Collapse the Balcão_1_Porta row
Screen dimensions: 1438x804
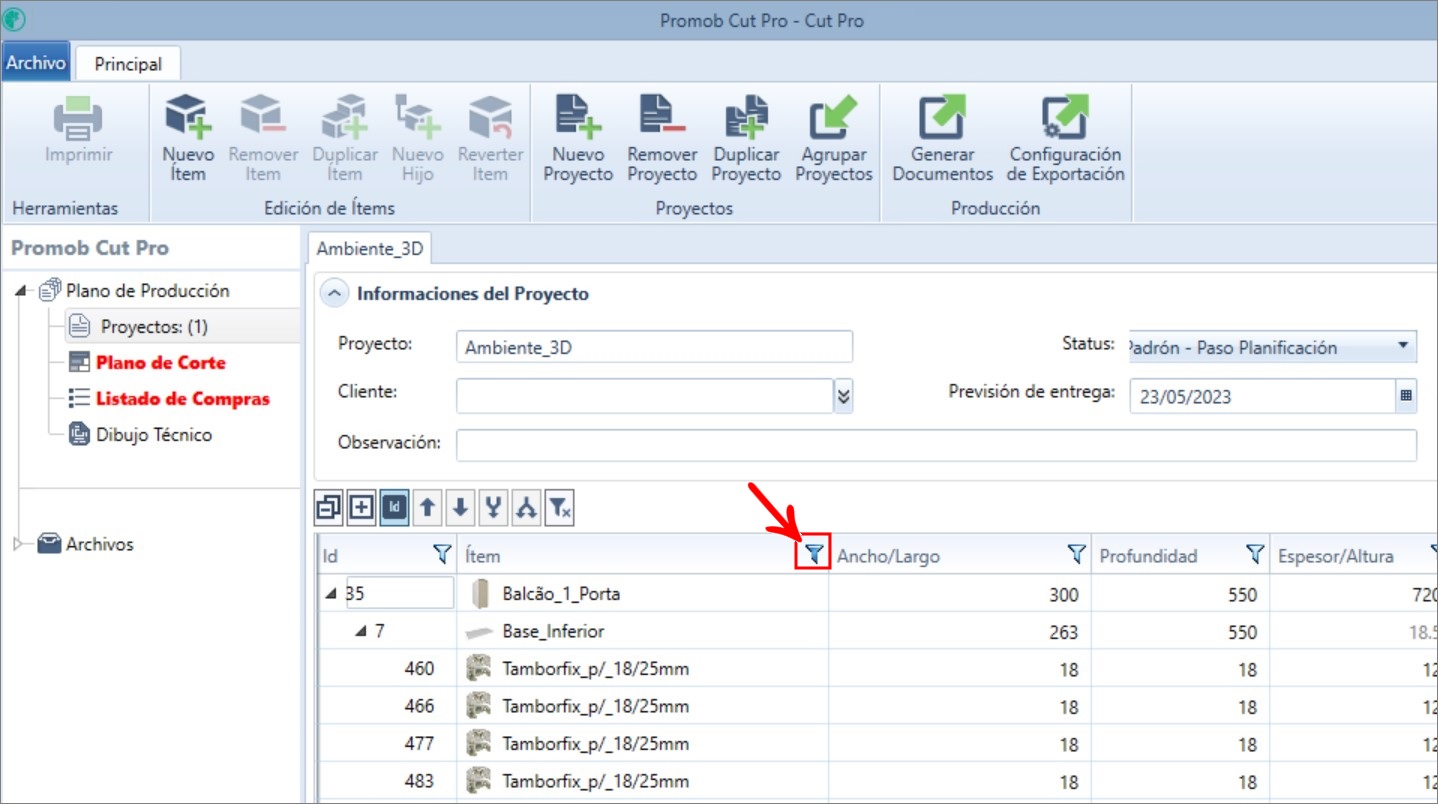pyautogui.click(x=332, y=594)
